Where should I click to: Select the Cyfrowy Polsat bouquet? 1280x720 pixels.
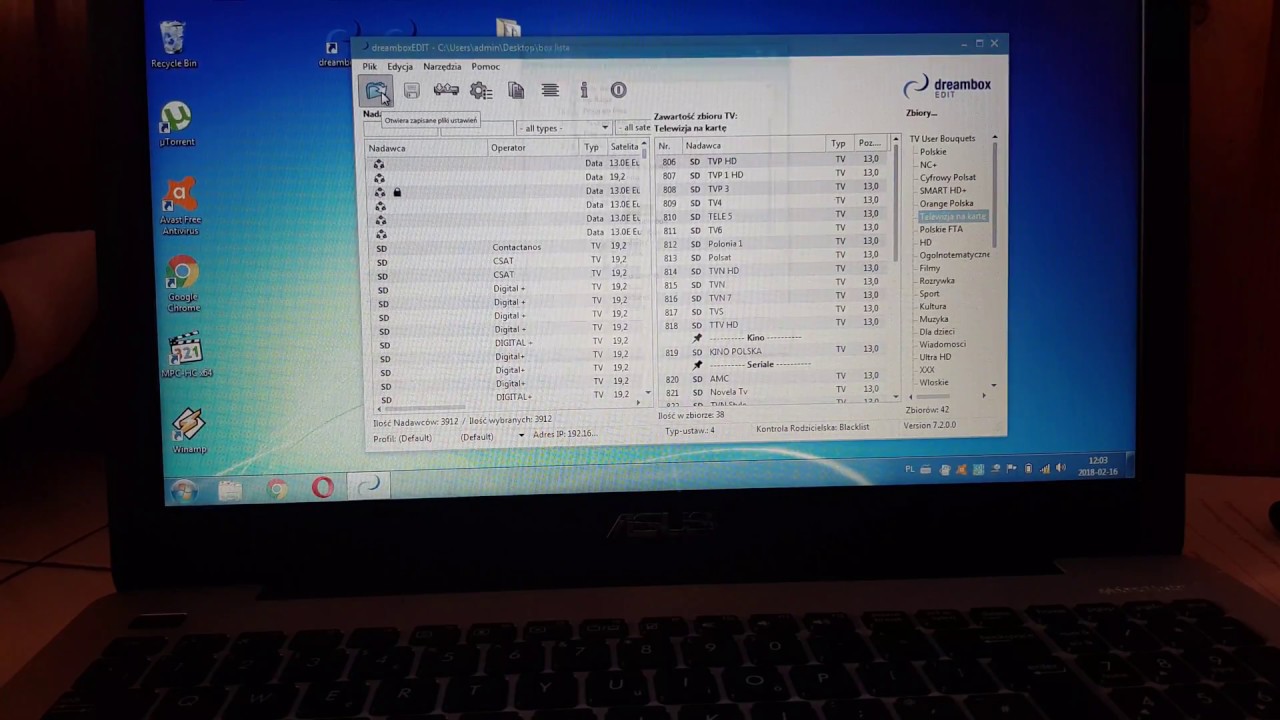(x=948, y=178)
